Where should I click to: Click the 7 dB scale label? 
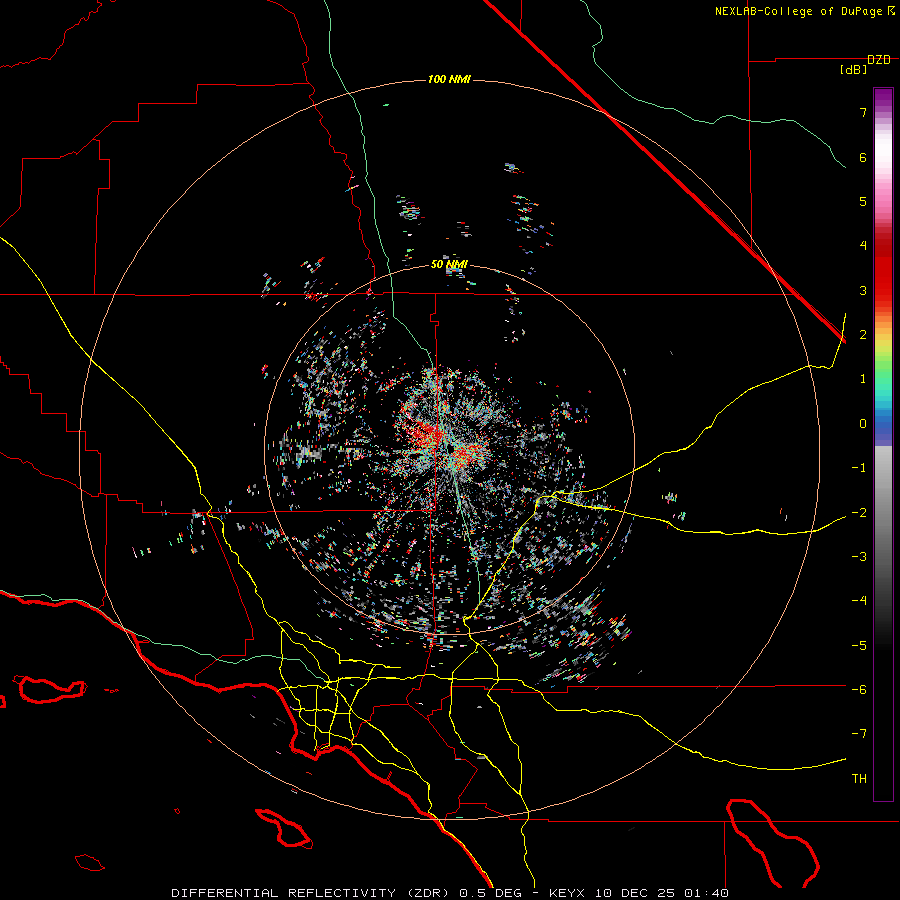pyautogui.click(x=863, y=112)
